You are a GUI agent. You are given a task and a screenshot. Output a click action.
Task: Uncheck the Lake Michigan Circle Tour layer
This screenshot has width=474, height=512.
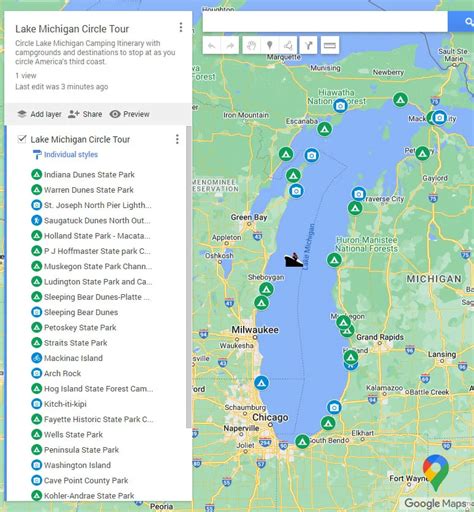(x=22, y=139)
